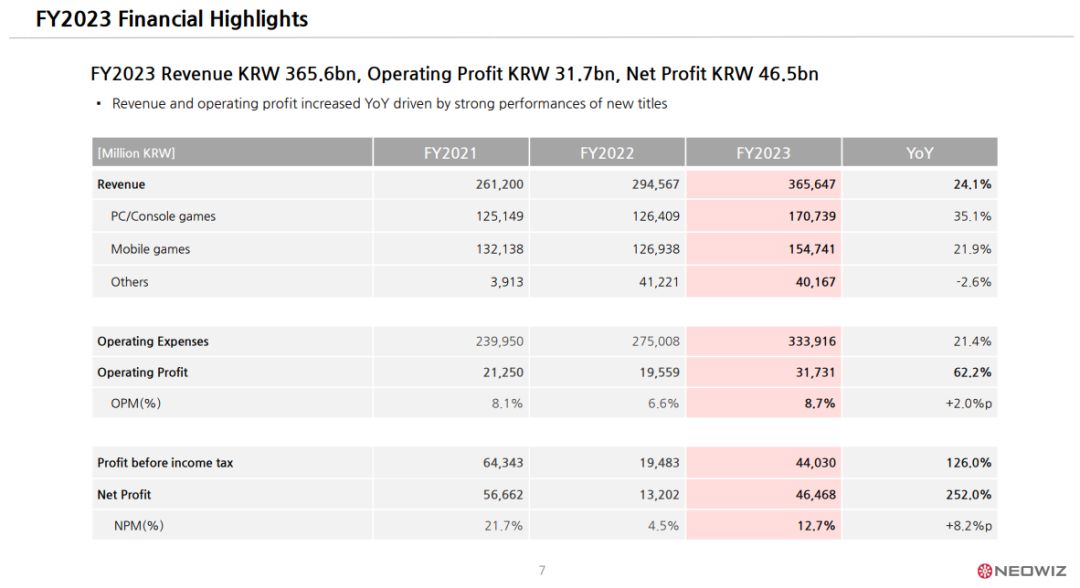The height and width of the screenshot is (588, 1080).
Task: Click the Operating Expenses row label
Action: [153, 341]
